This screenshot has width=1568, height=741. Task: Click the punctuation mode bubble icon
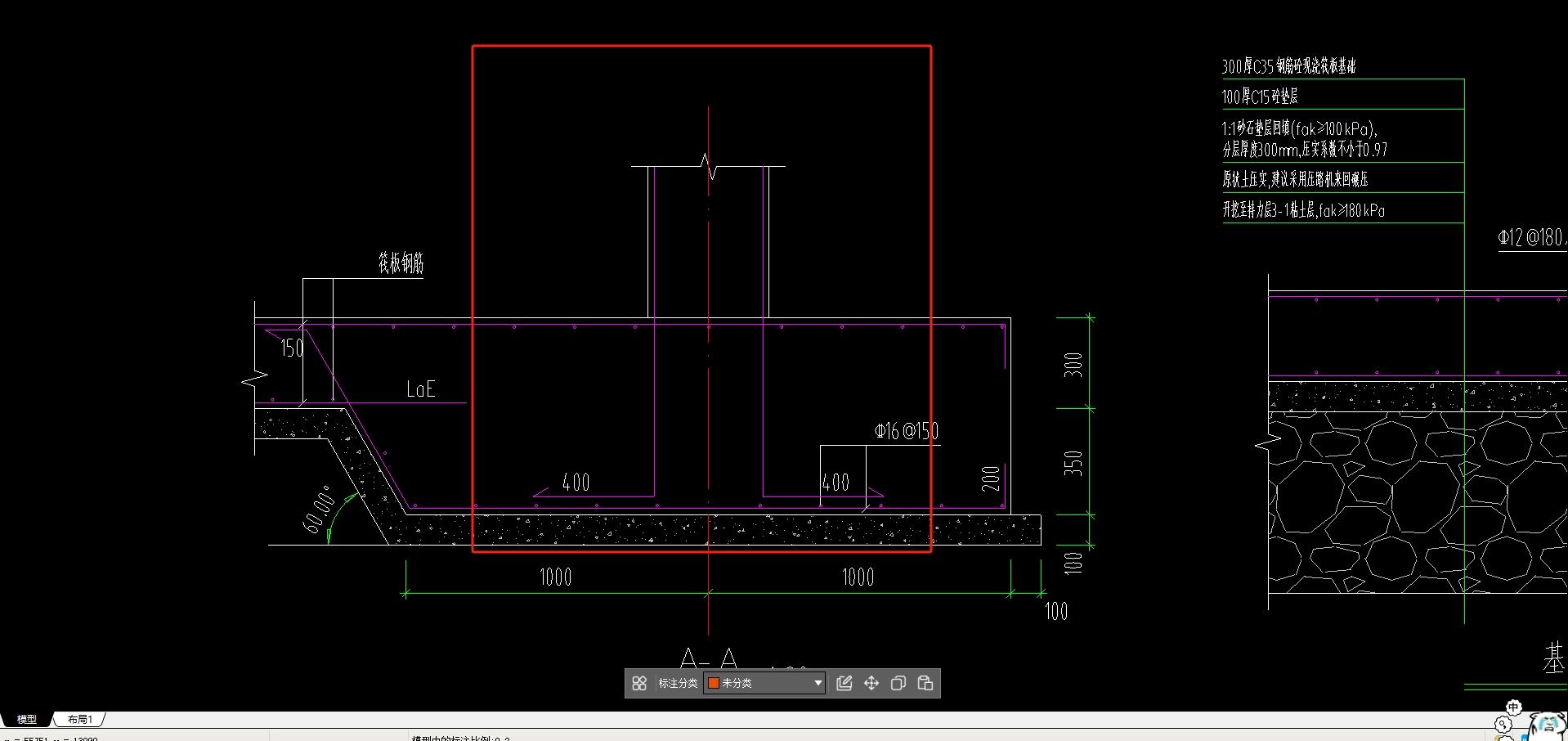pos(1503,725)
